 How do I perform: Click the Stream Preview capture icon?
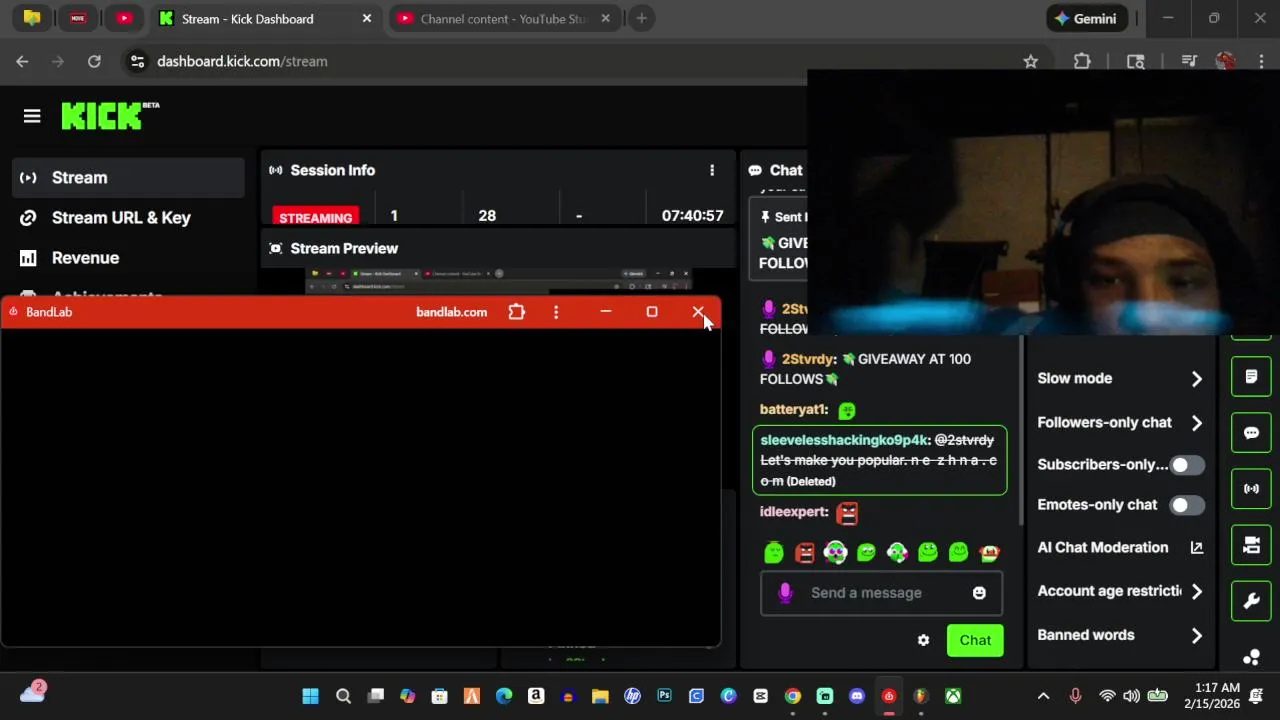click(x=276, y=248)
